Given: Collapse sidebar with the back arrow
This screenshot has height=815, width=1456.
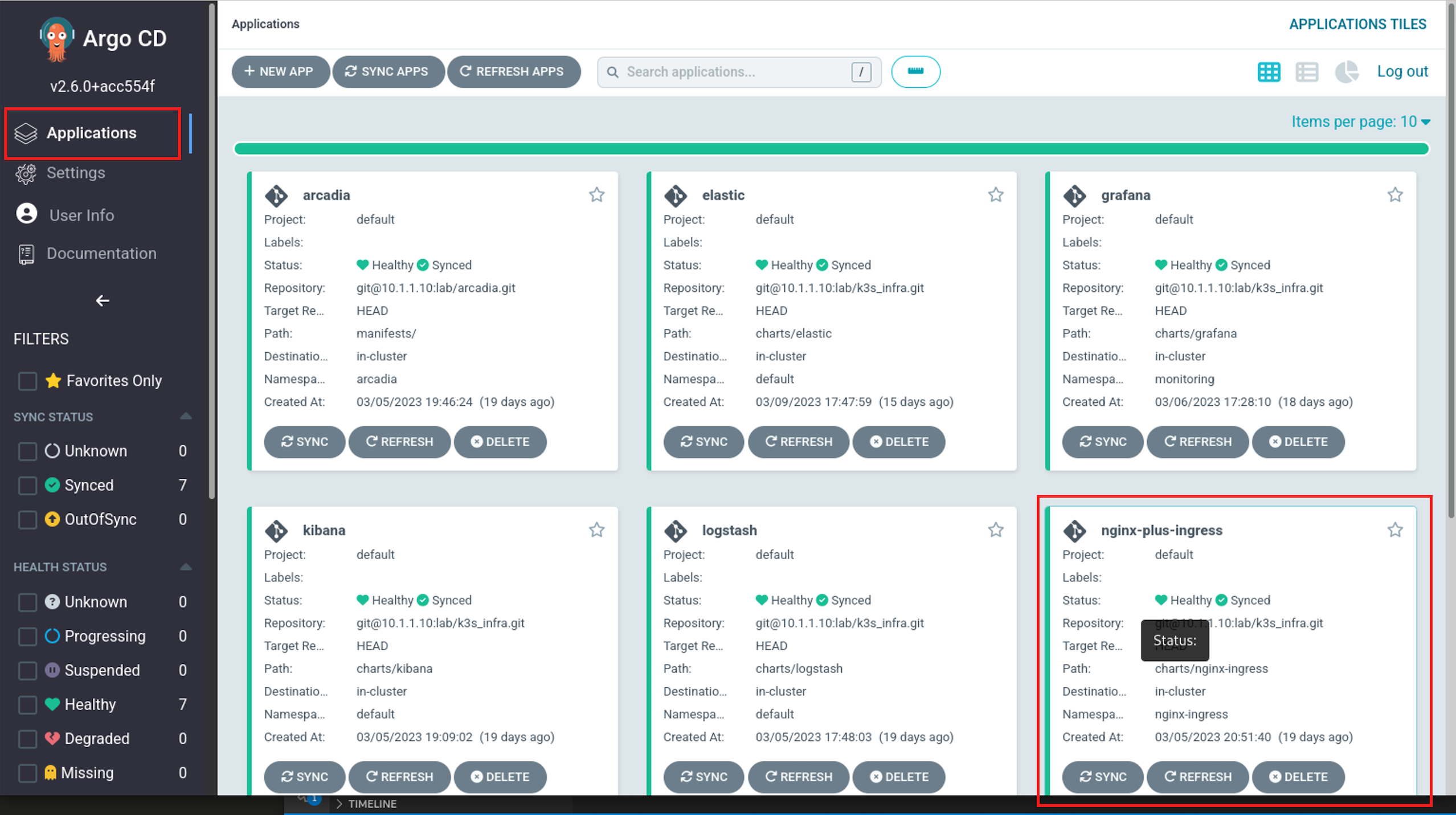Looking at the screenshot, I should click(102, 300).
